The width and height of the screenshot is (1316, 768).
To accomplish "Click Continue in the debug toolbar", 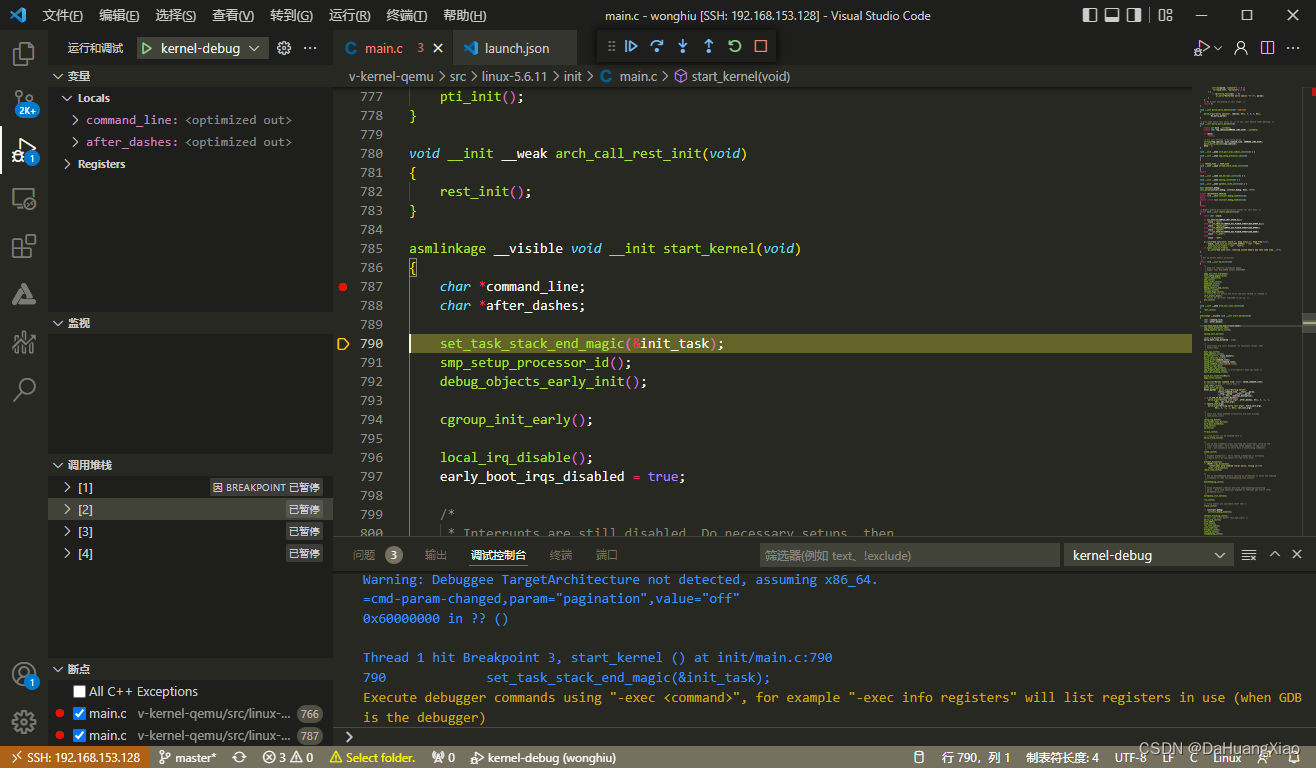I will pyautogui.click(x=631, y=46).
